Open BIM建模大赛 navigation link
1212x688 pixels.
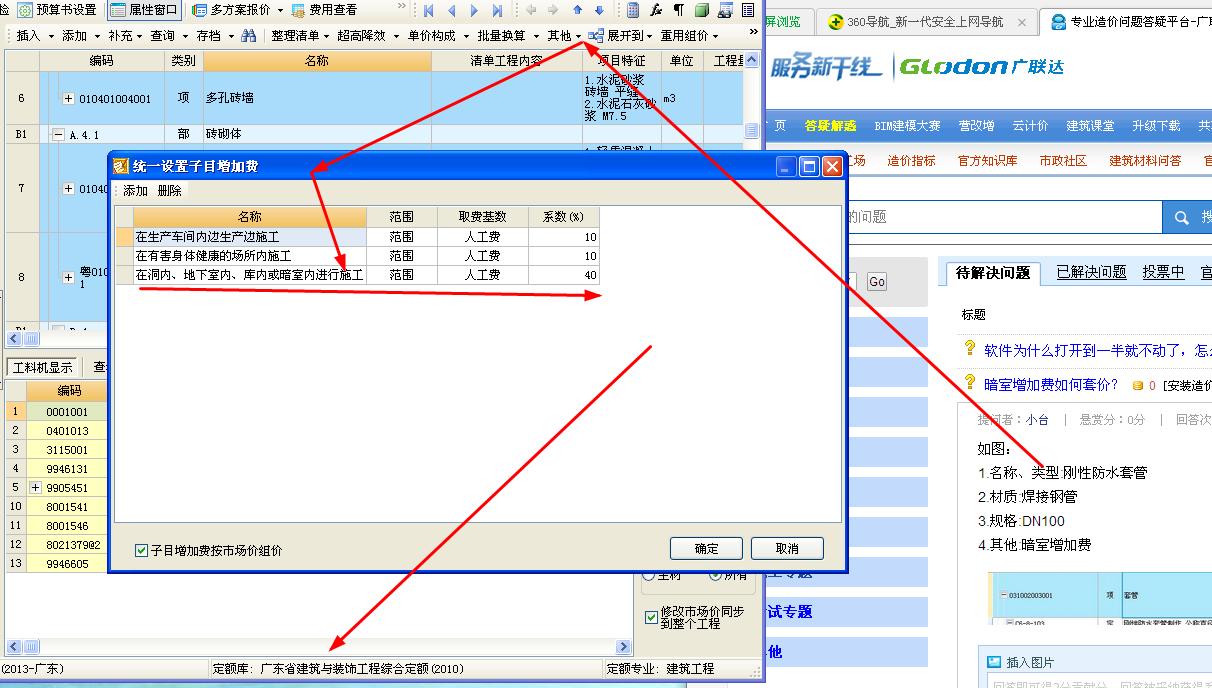[907, 126]
